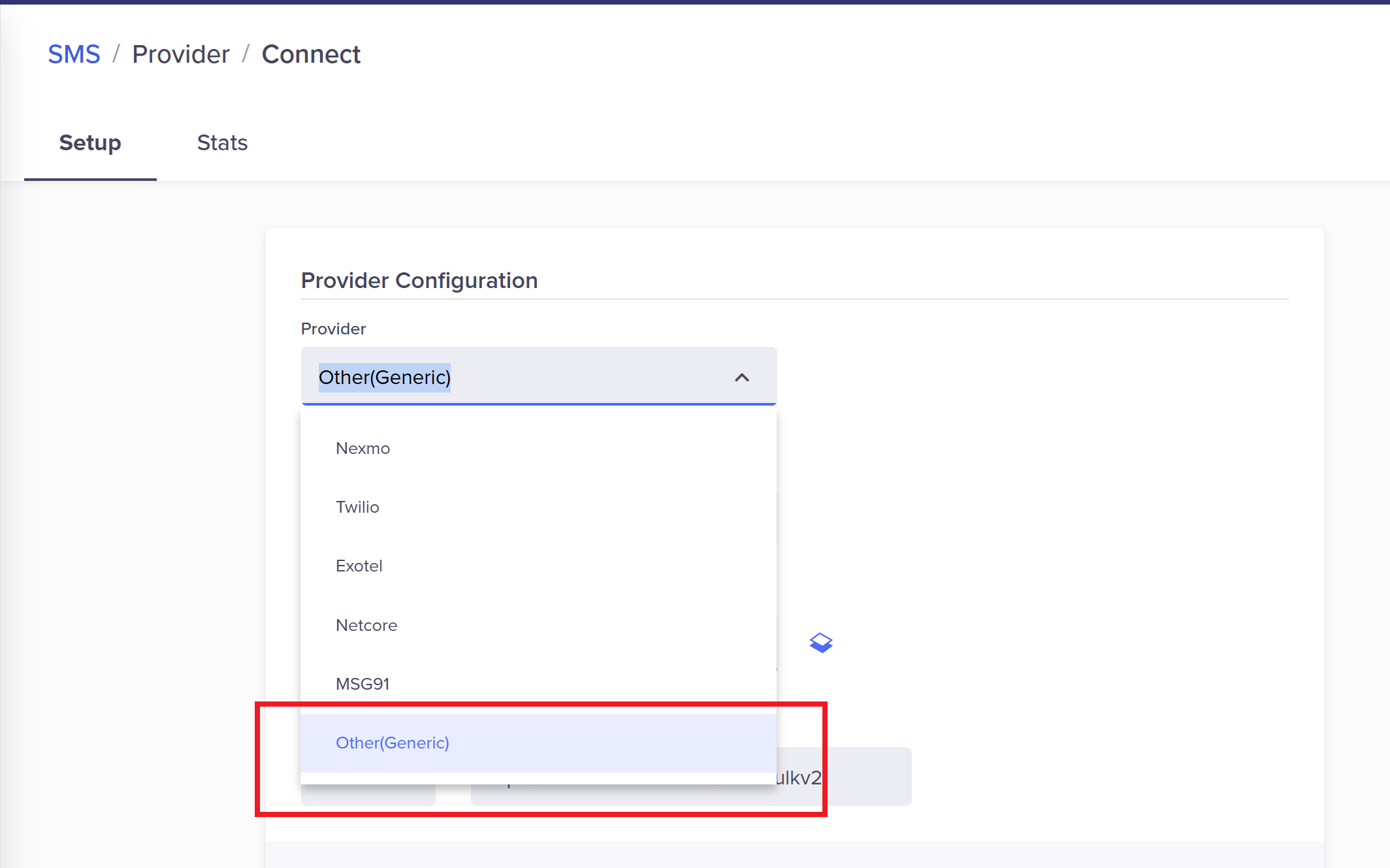
Task: Click the Provider breadcrumb item
Action: pos(181,54)
